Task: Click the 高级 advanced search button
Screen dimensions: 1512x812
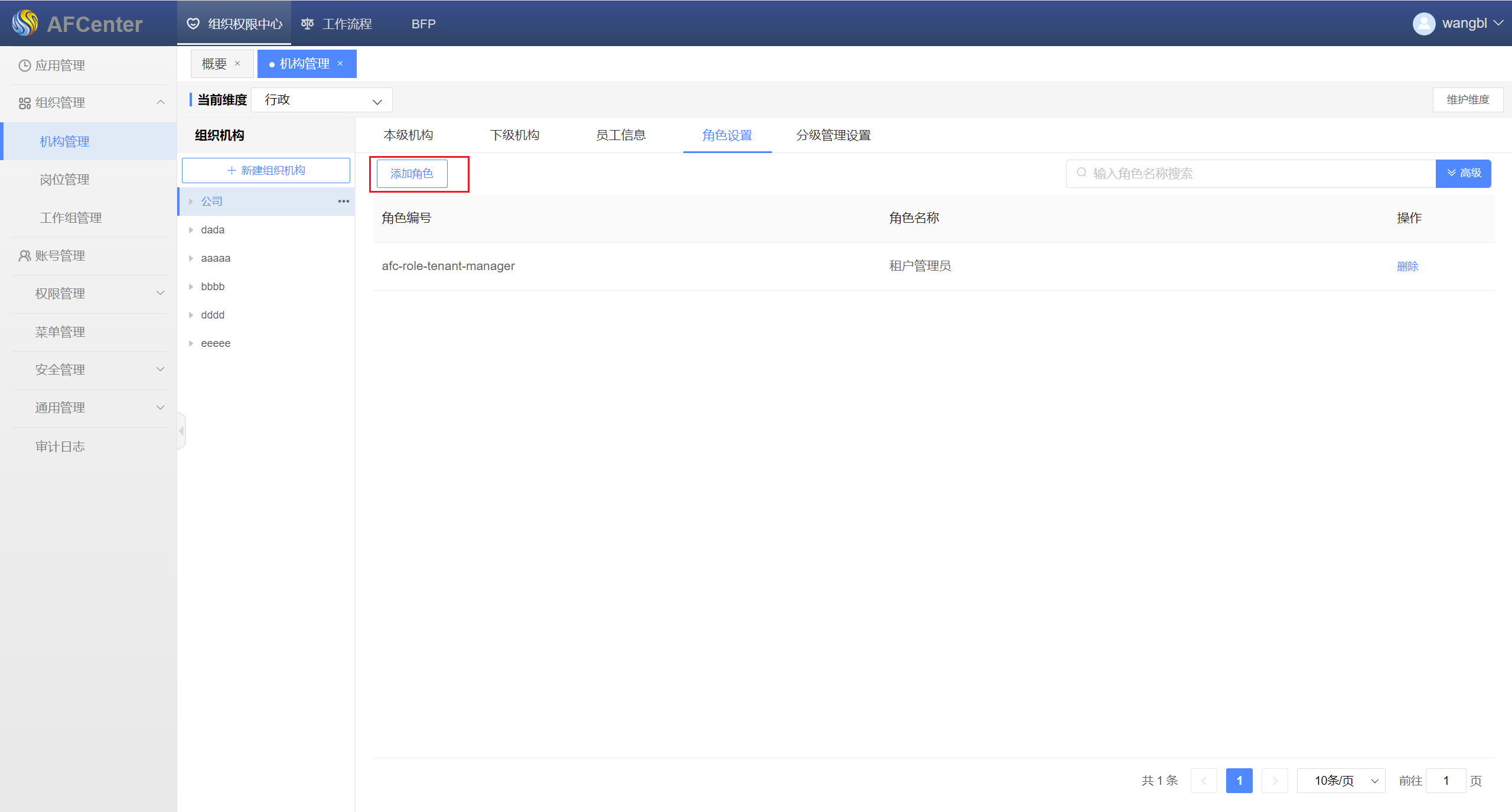Action: point(1464,173)
